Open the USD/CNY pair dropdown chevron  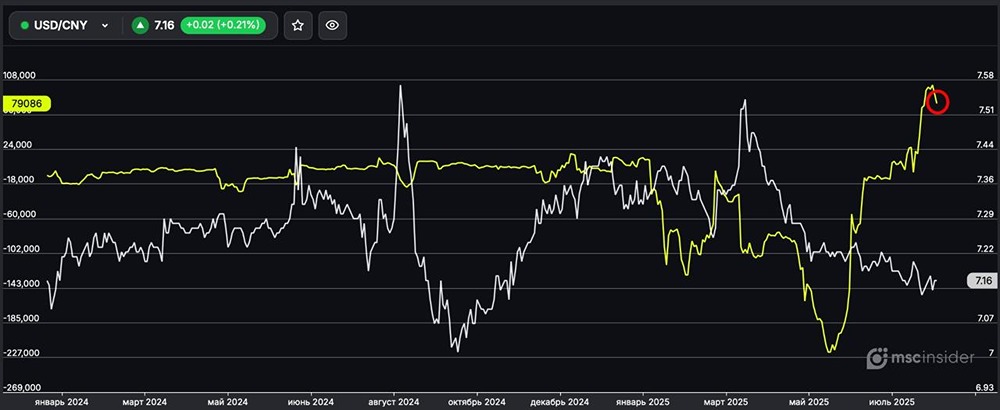[105, 26]
